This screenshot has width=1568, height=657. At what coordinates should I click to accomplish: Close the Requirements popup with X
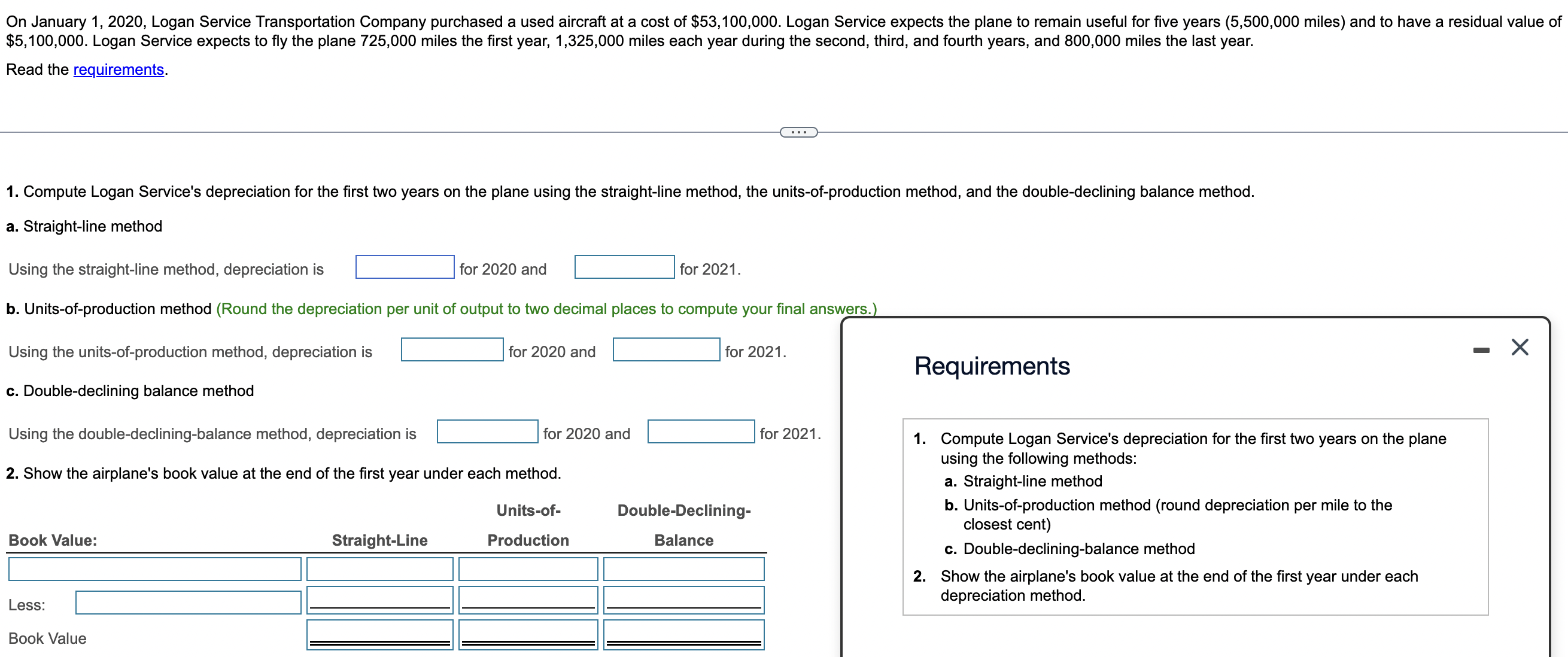click(x=1520, y=348)
